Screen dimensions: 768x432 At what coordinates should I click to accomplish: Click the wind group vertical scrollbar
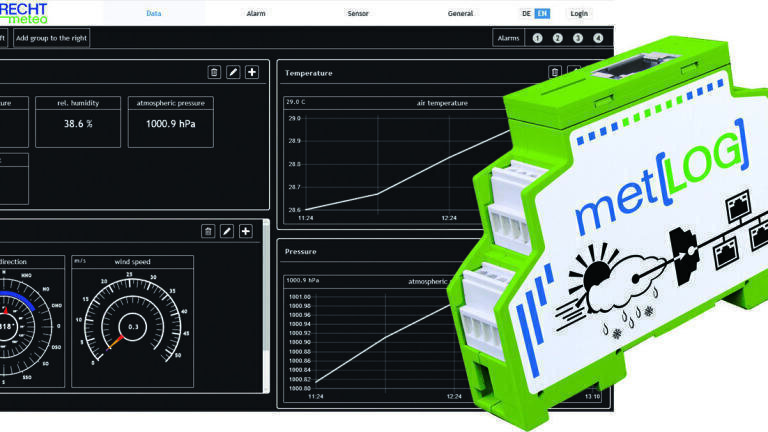[x=266, y=306]
